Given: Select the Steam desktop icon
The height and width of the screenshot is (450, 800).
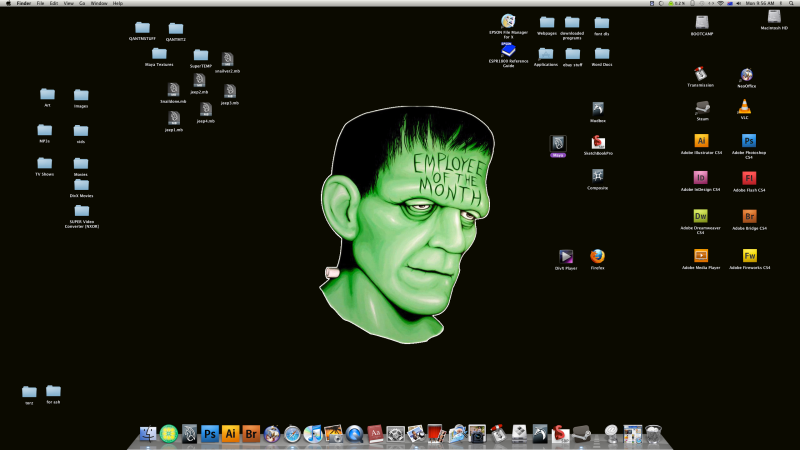Looking at the screenshot, I should [703, 107].
